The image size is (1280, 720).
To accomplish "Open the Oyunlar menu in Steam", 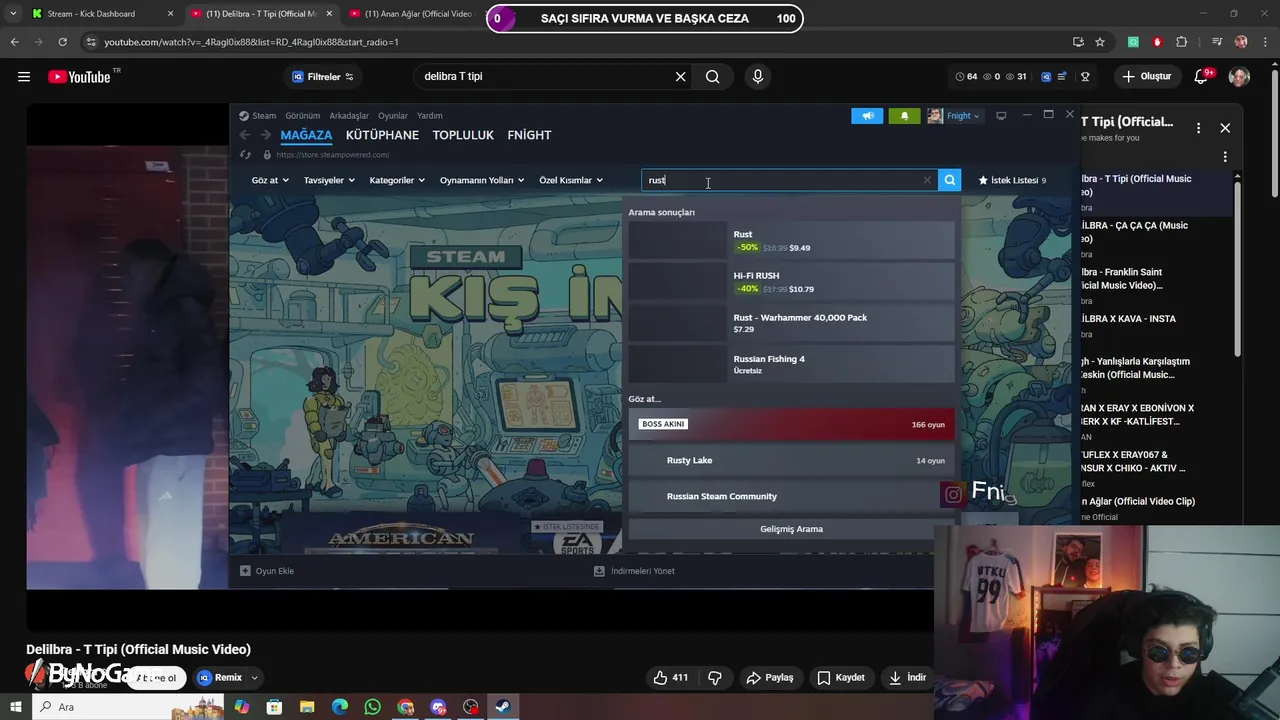I will pos(393,116).
